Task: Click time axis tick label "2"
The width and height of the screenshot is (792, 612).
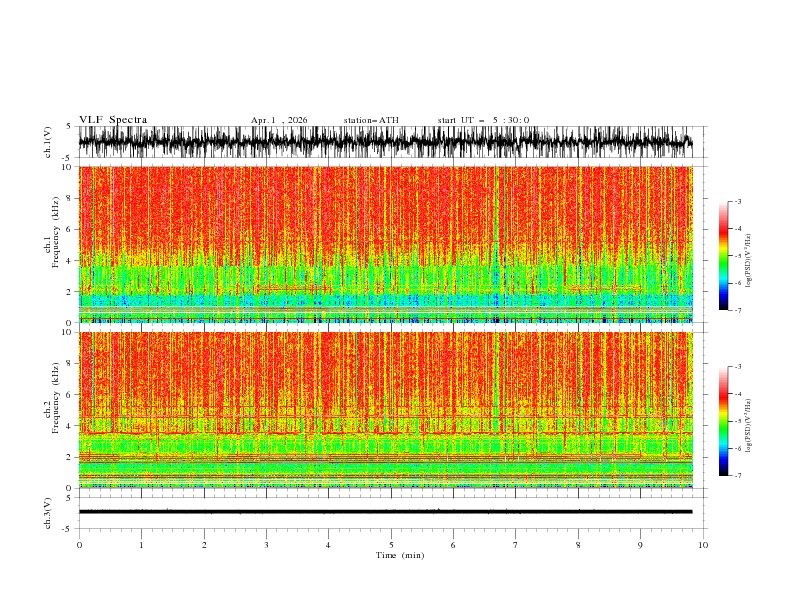Action: [204, 545]
